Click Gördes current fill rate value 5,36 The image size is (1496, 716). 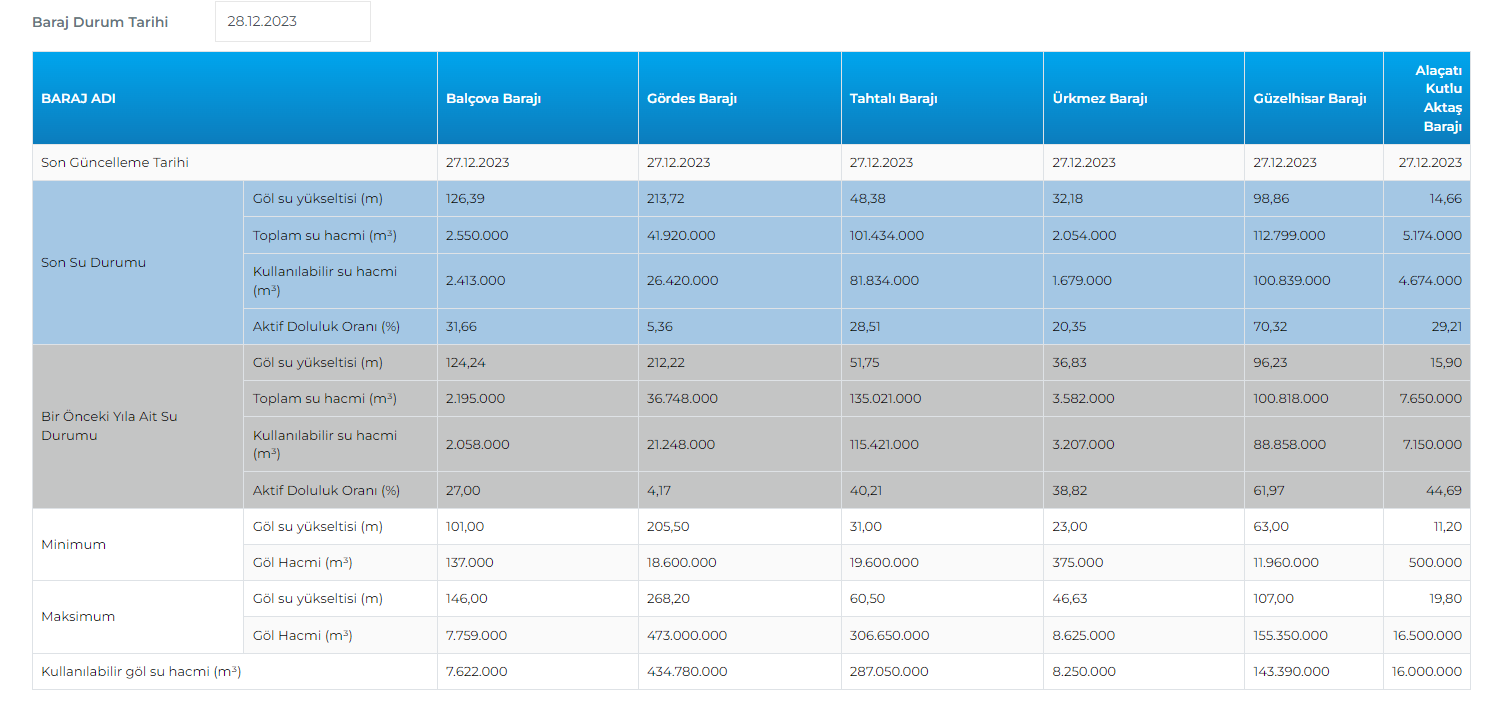662,327
